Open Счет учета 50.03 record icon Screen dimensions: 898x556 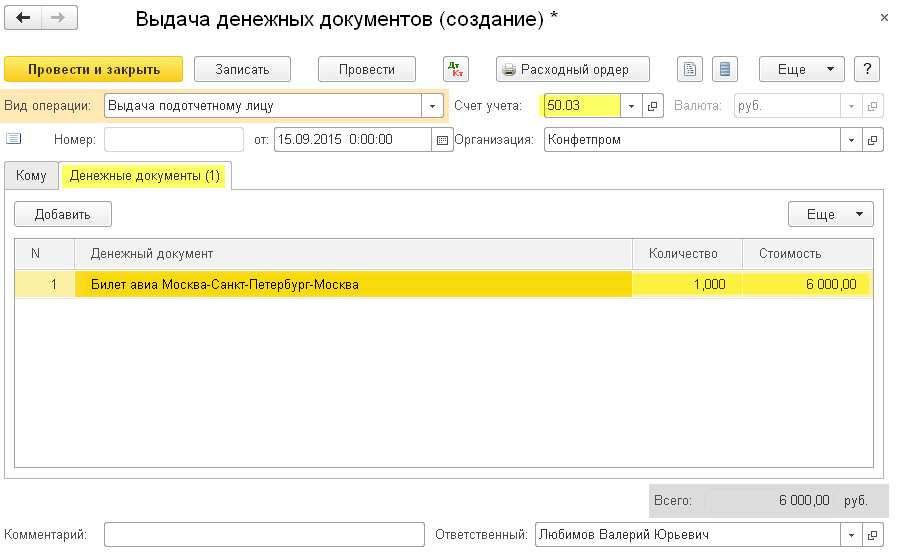coord(652,106)
